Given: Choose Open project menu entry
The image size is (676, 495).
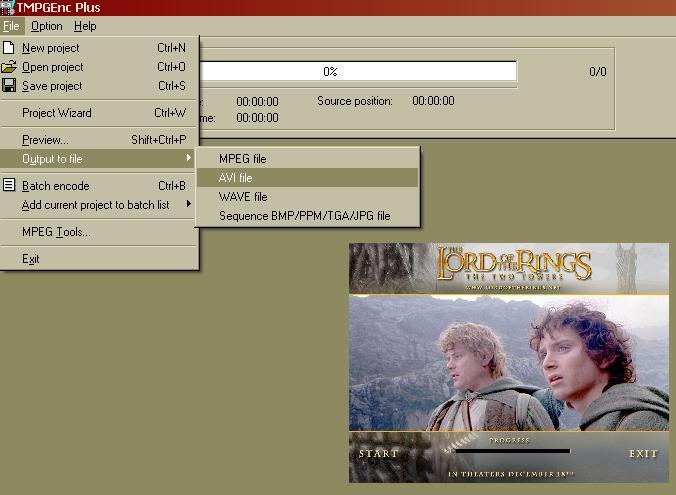Looking at the screenshot, I should 99,67.
